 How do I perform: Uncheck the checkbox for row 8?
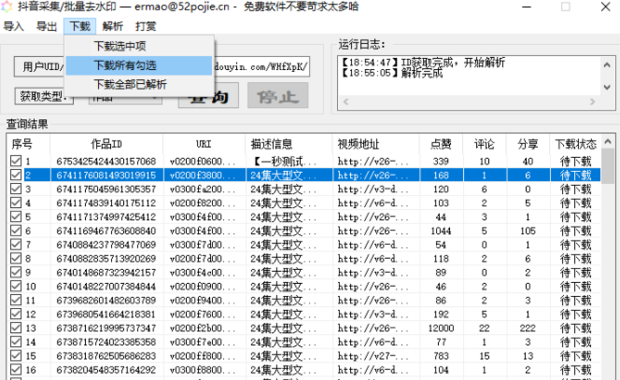coord(16,258)
